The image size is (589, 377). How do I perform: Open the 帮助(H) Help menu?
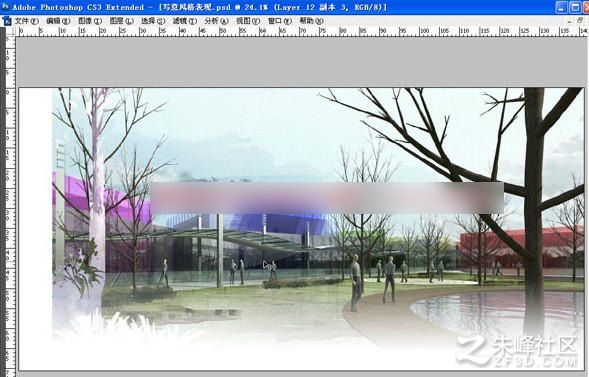(x=311, y=21)
